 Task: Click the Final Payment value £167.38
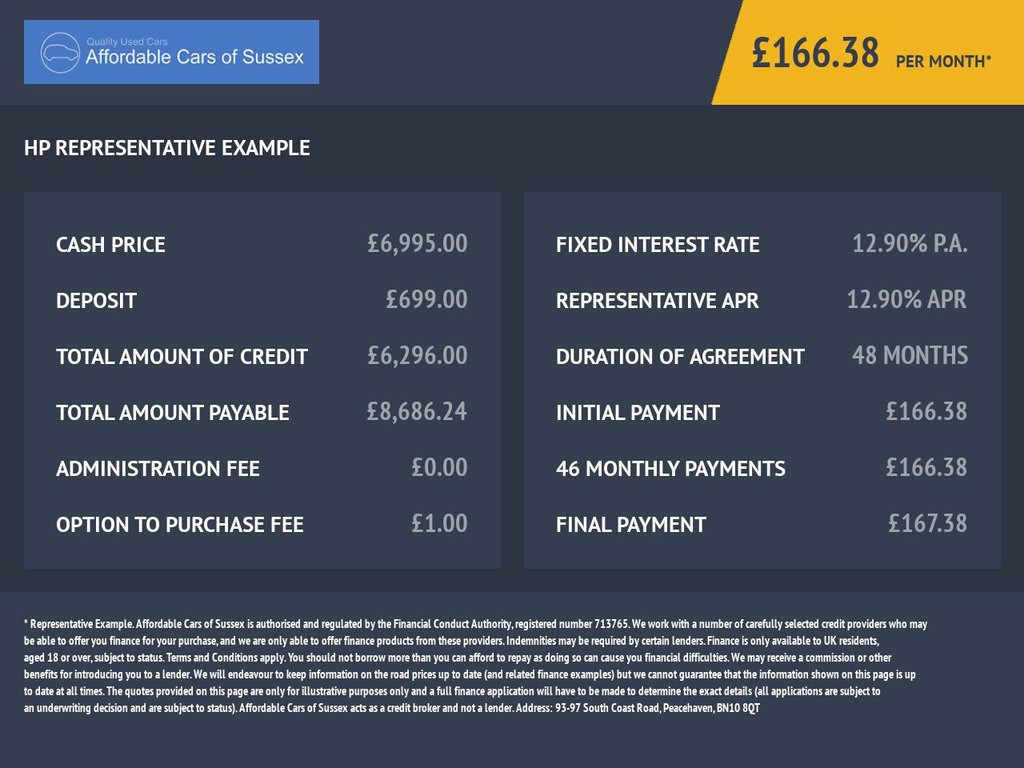927,523
